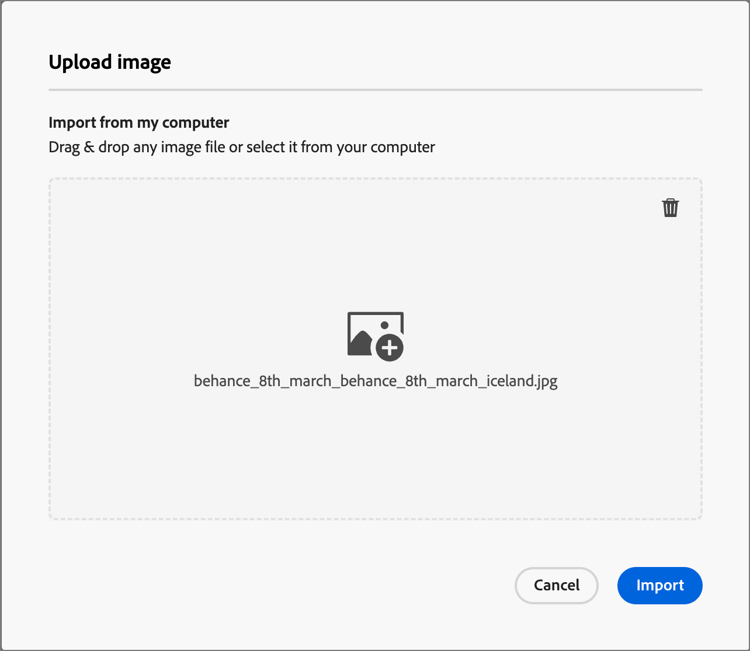Remove behance iceland.jpg using the trash can
This screenshot has height=651, width=750.
coord(670,208)
